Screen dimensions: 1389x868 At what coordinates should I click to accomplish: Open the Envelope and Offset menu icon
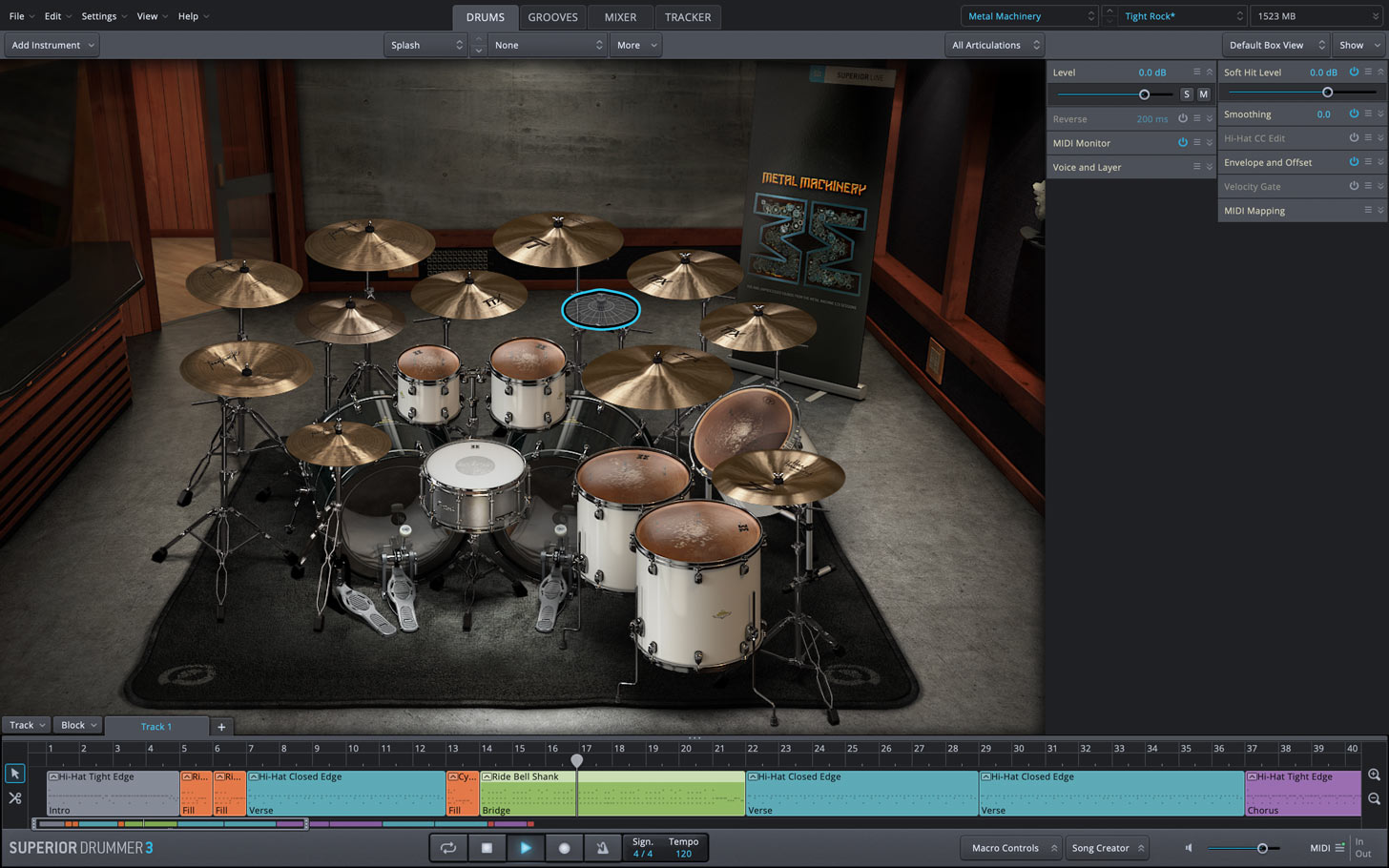point(1367,162)
